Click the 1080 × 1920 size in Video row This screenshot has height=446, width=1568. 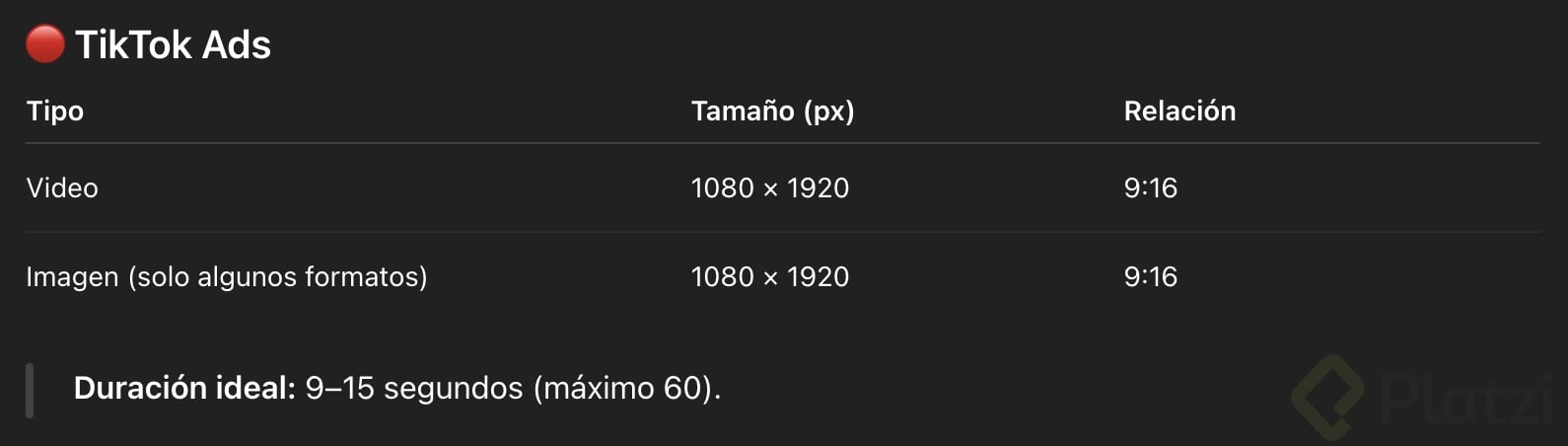pos(769,187)
